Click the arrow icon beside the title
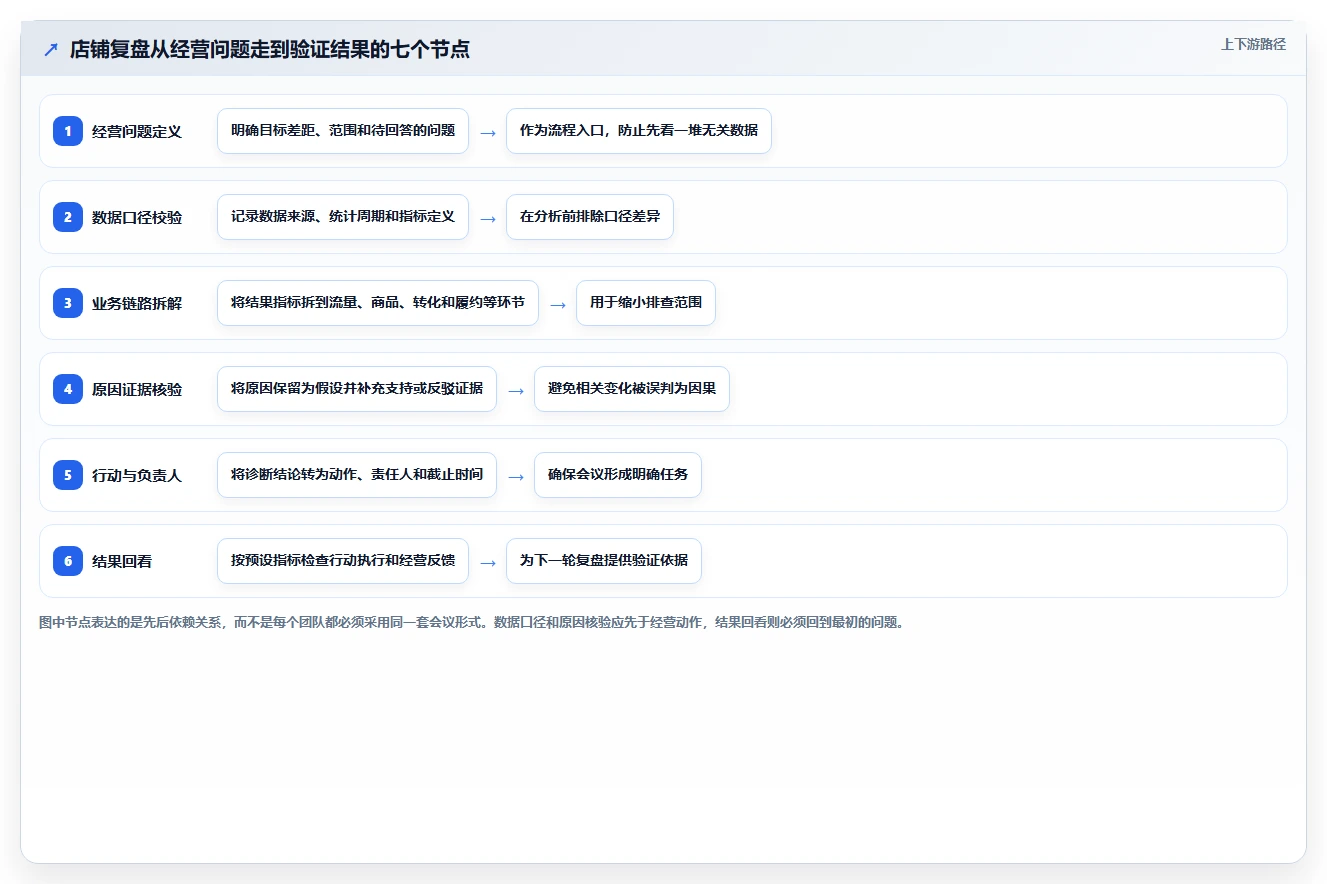1327x884 pixels. [51, 49]
